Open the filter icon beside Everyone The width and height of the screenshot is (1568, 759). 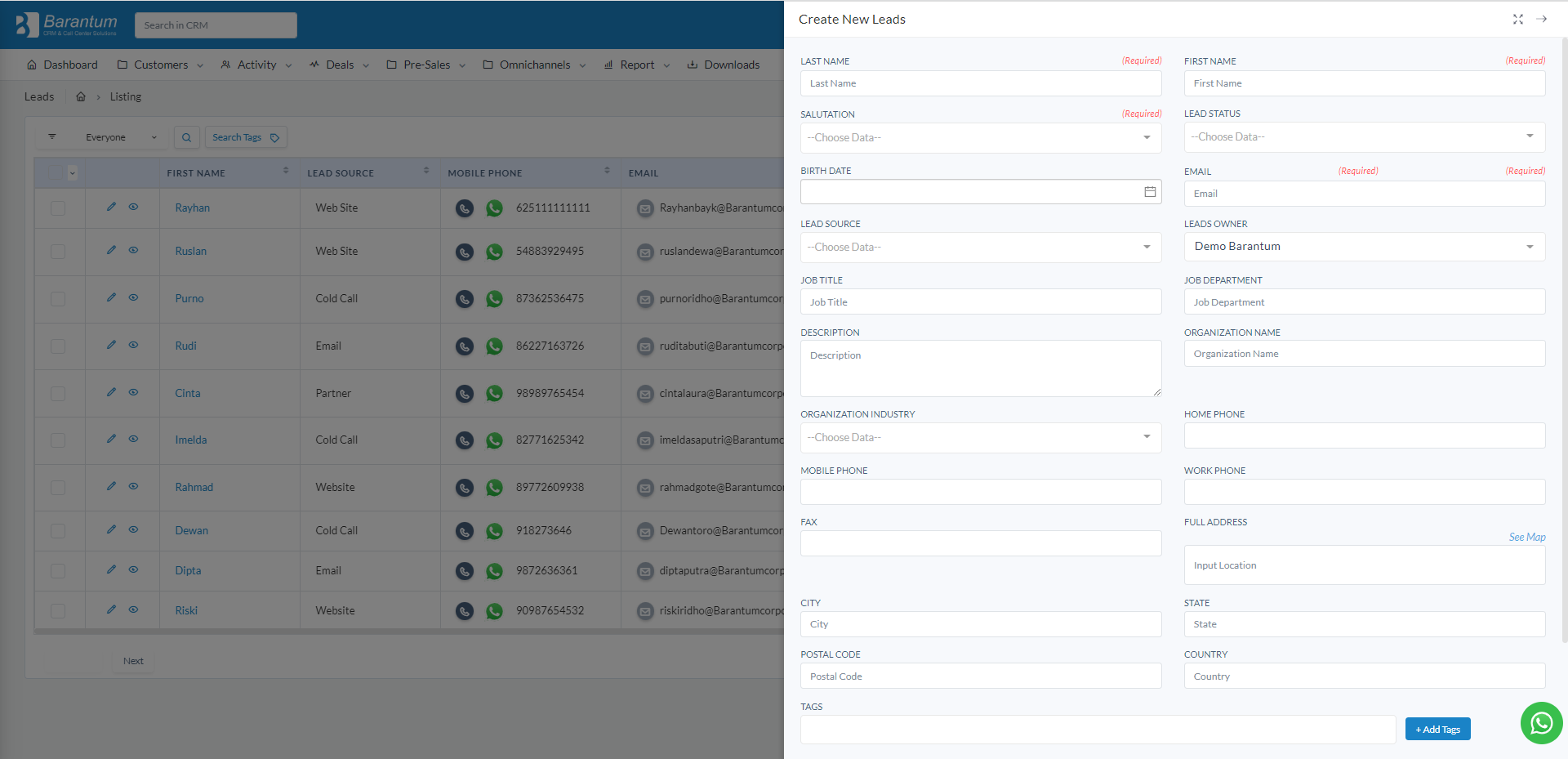(x=52, y=137)
